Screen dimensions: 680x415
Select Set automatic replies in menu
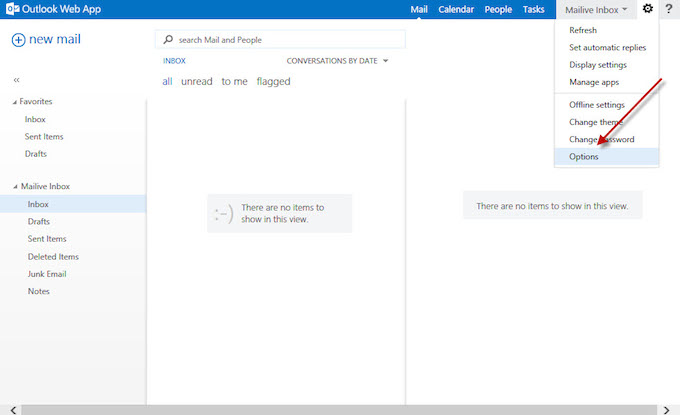click(606, 47)
